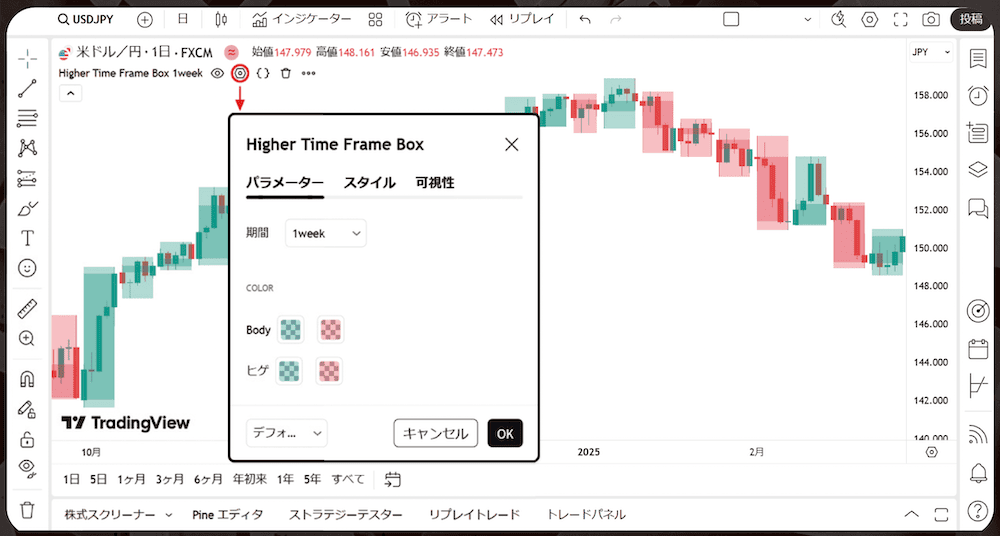Take chart snapshot with camera icon
This screenshot has width=1000, height=536.
click(931, 19)
